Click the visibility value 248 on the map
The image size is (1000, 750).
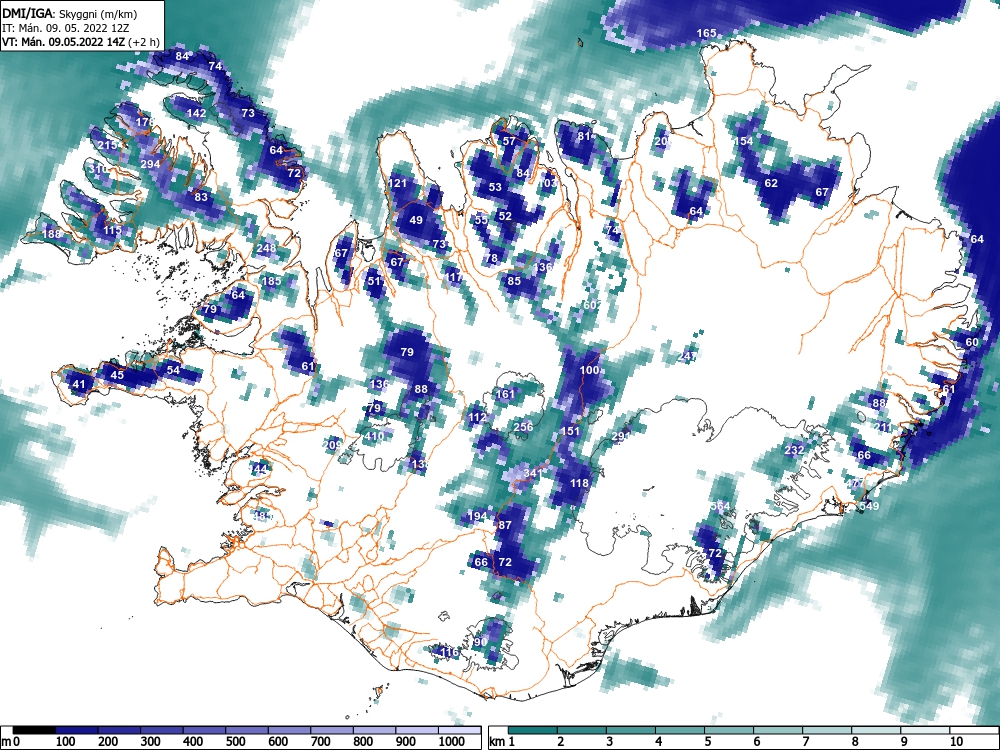(266, 248)
